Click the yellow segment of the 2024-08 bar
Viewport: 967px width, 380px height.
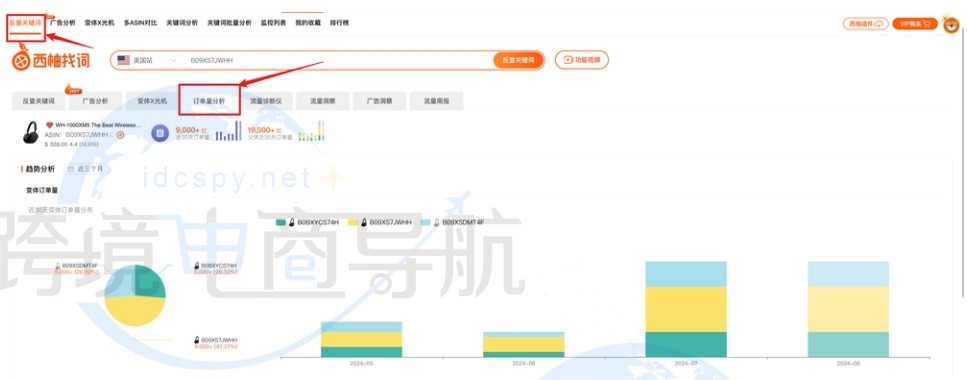point(848,309)
